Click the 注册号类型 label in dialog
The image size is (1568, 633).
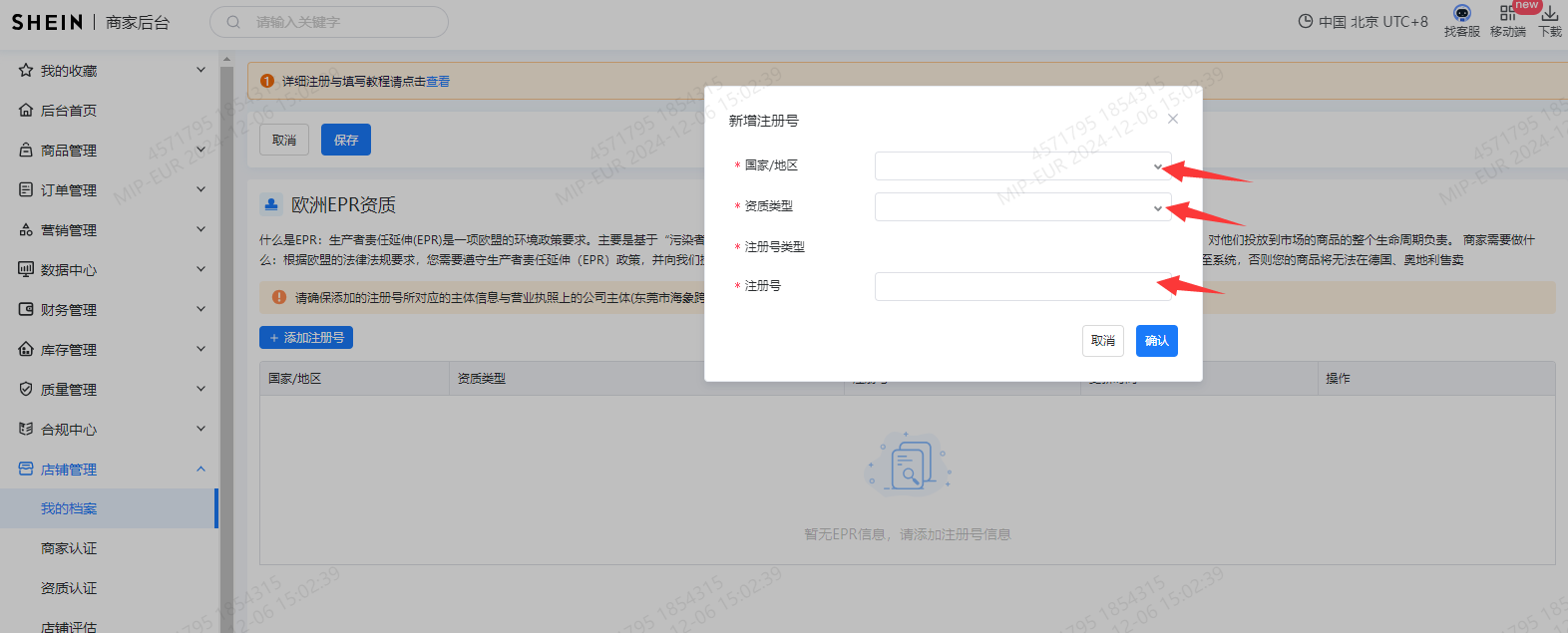[775, 247]
